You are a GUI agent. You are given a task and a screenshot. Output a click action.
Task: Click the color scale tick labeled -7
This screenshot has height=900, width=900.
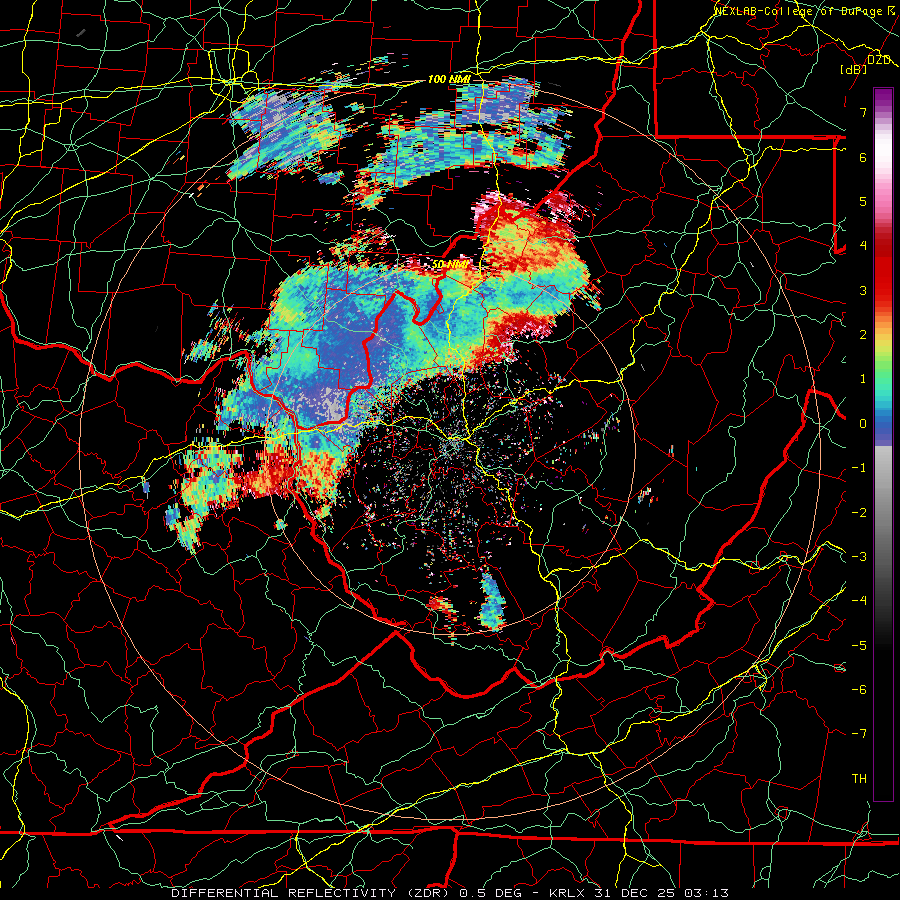(859, 734)
